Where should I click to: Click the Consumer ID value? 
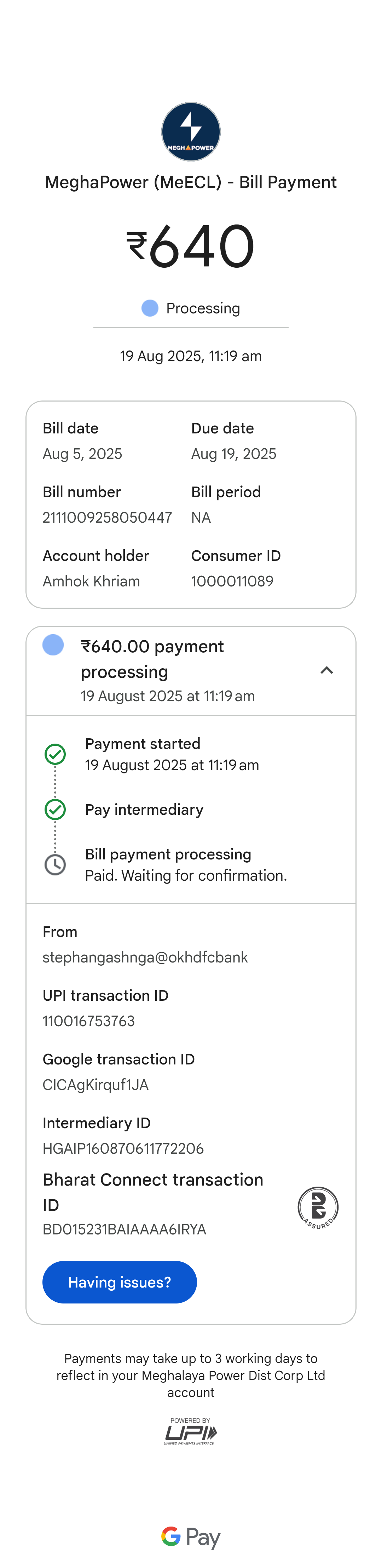[232, 581]
